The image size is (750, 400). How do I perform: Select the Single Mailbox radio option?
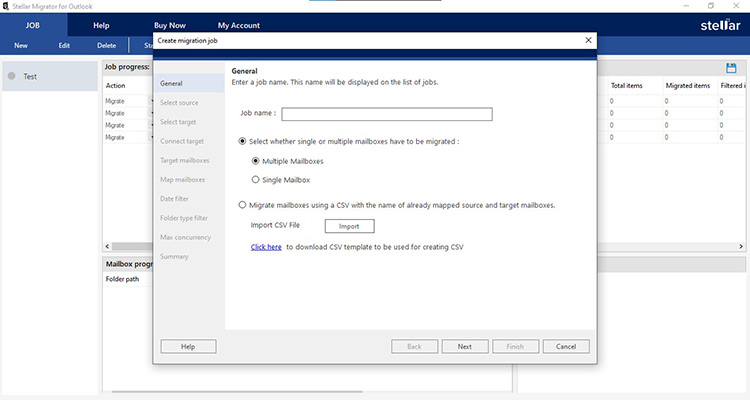coord(256,180)
